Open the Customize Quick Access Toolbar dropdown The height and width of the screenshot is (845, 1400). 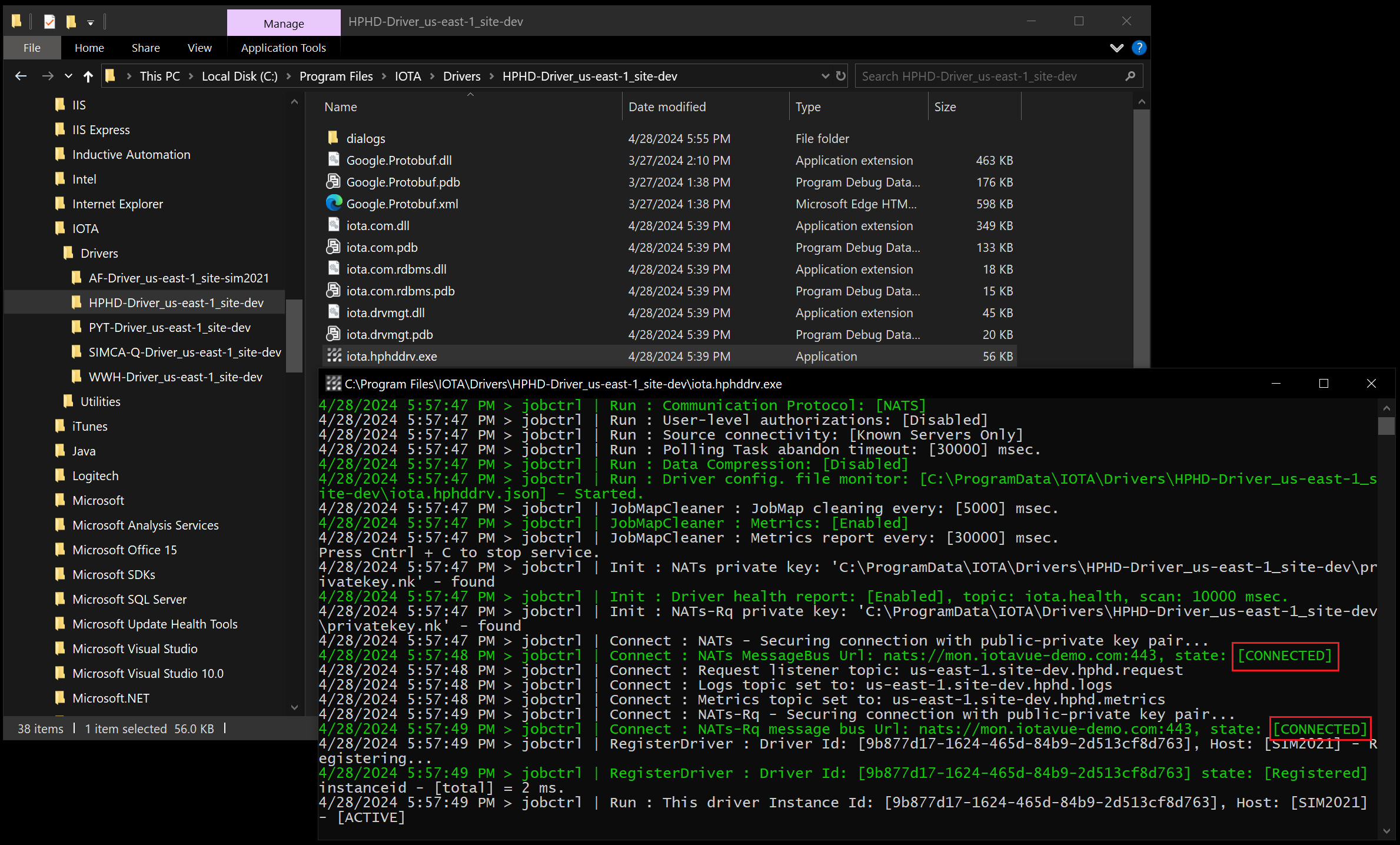click(91, 23)
